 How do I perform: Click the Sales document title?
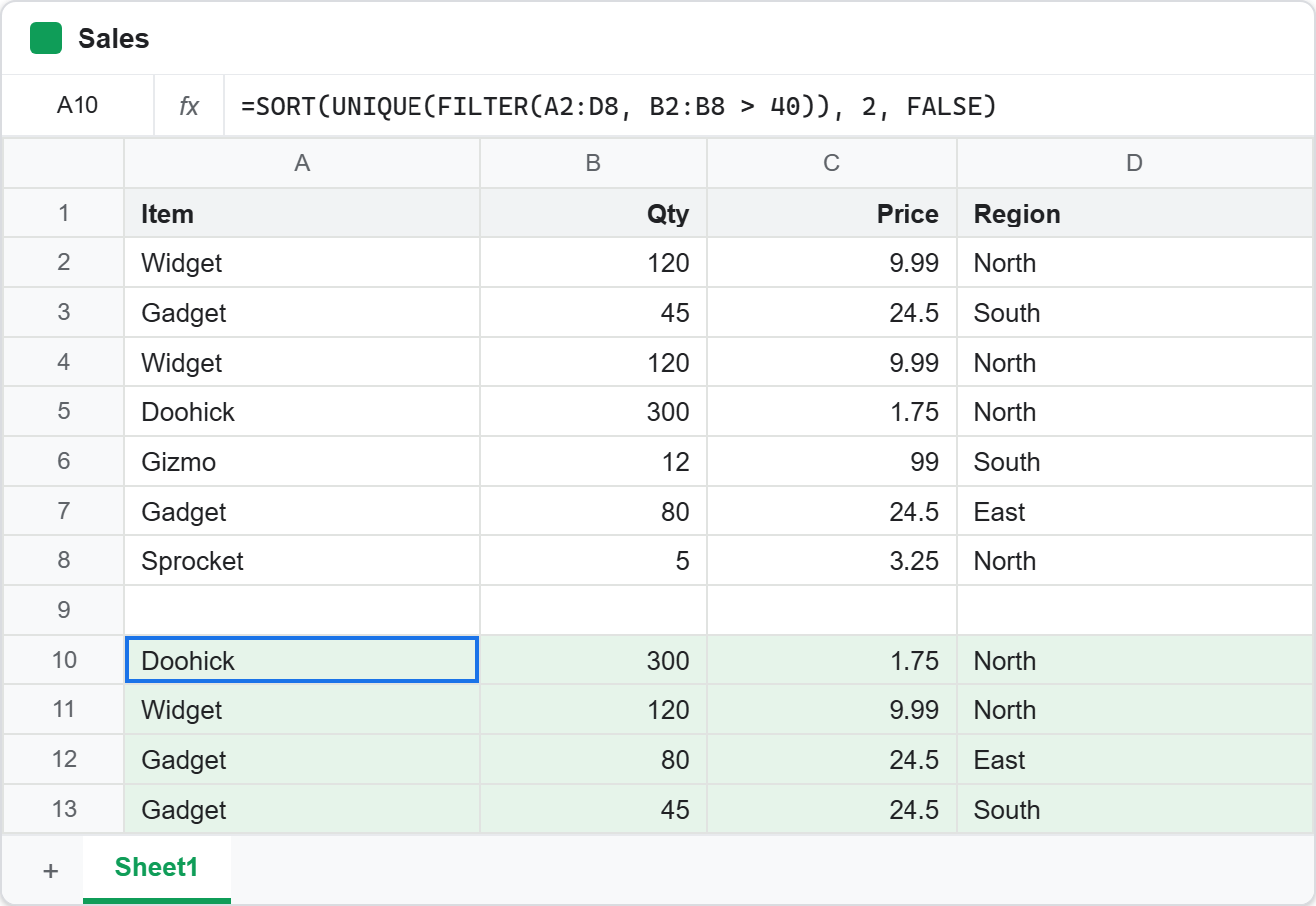pos(113,39)
